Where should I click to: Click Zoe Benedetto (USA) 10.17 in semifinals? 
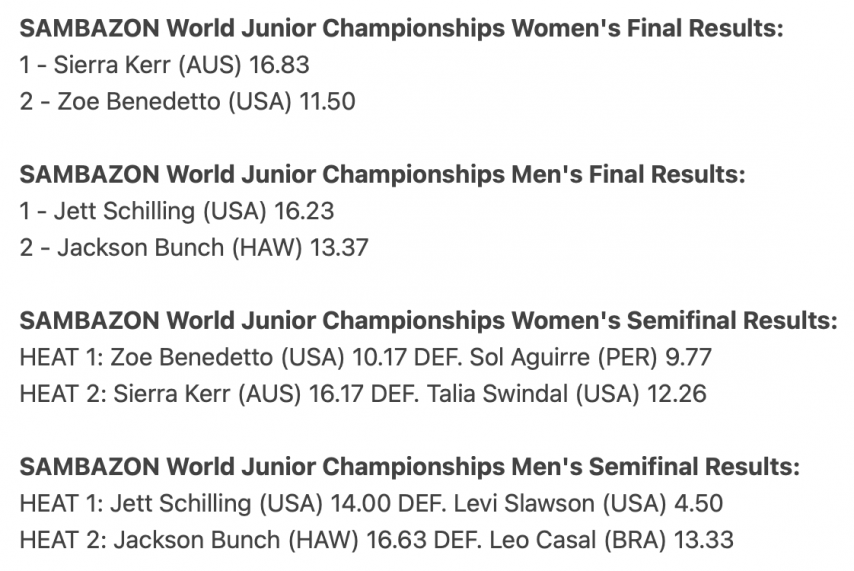(258, 357)
